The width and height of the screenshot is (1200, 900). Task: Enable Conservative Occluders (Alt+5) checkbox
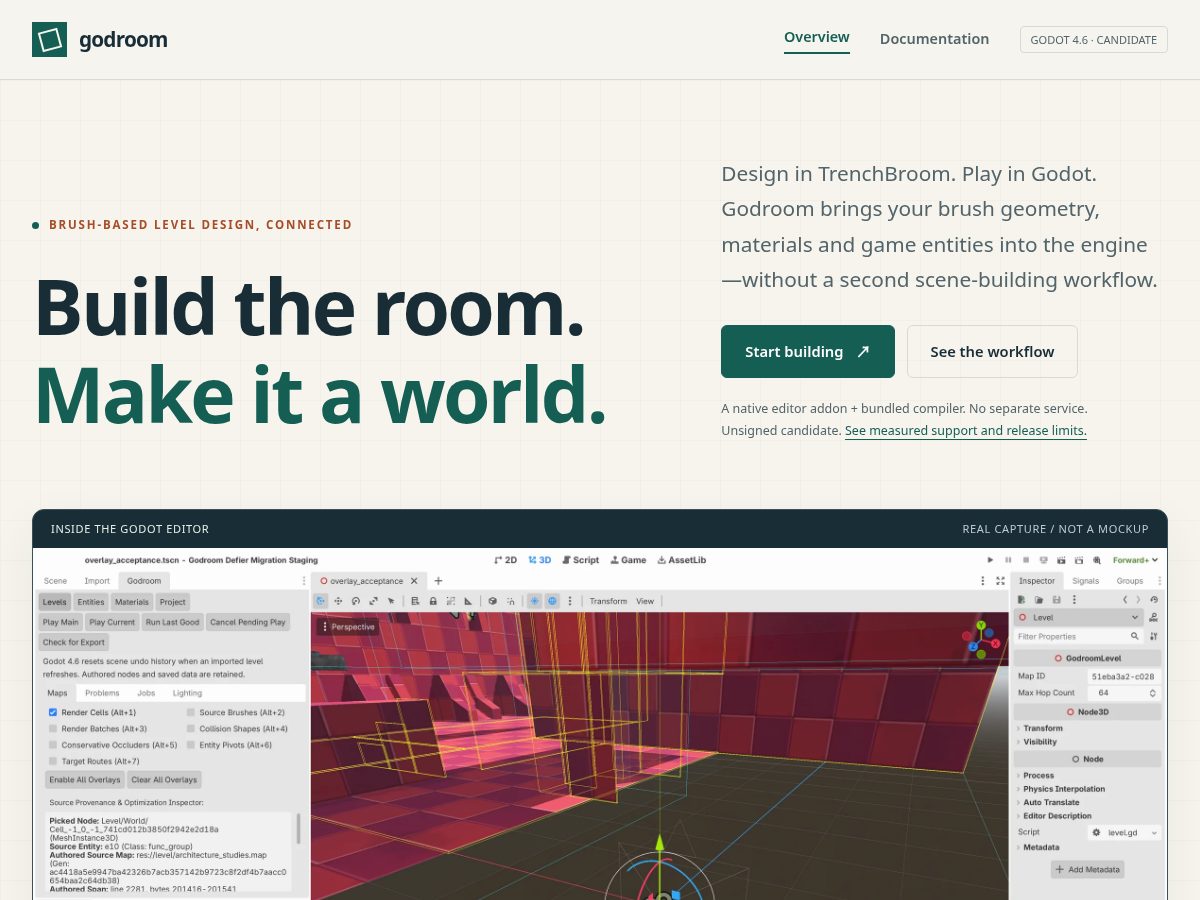(53, 745)
